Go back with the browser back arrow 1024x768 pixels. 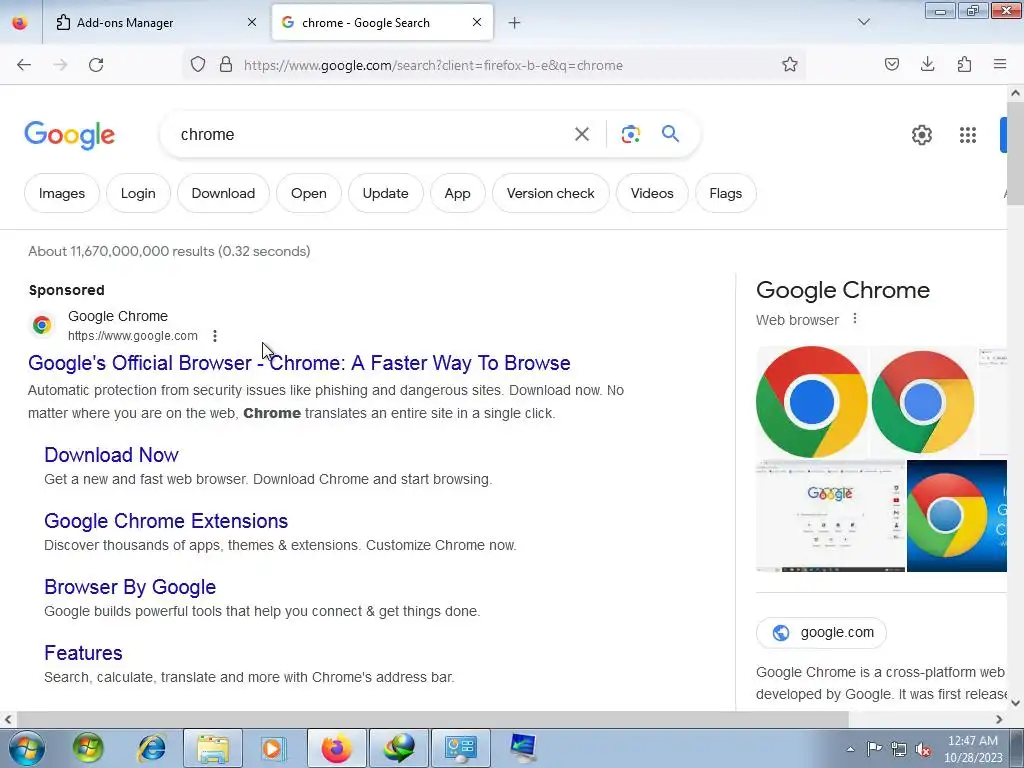24,65
